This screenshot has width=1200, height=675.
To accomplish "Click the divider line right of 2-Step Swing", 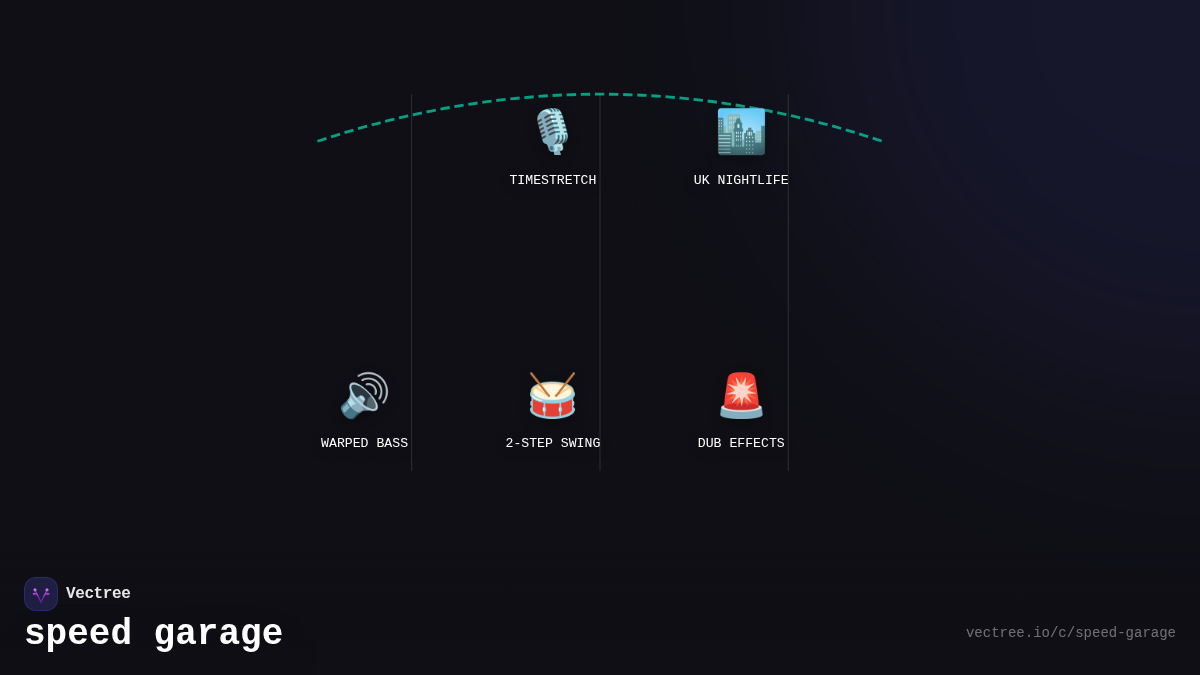I will click(x=600, y=300).
